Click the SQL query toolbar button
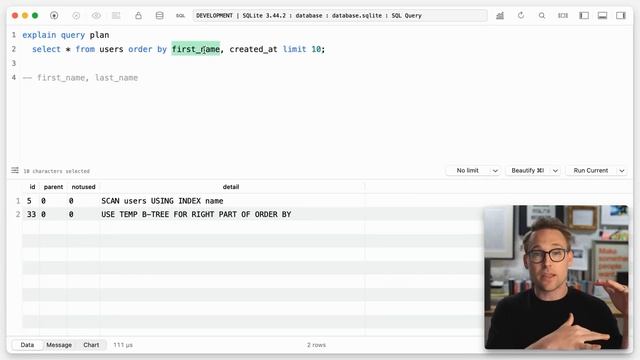This screenshot has width=640, height=360. point(180,16)
